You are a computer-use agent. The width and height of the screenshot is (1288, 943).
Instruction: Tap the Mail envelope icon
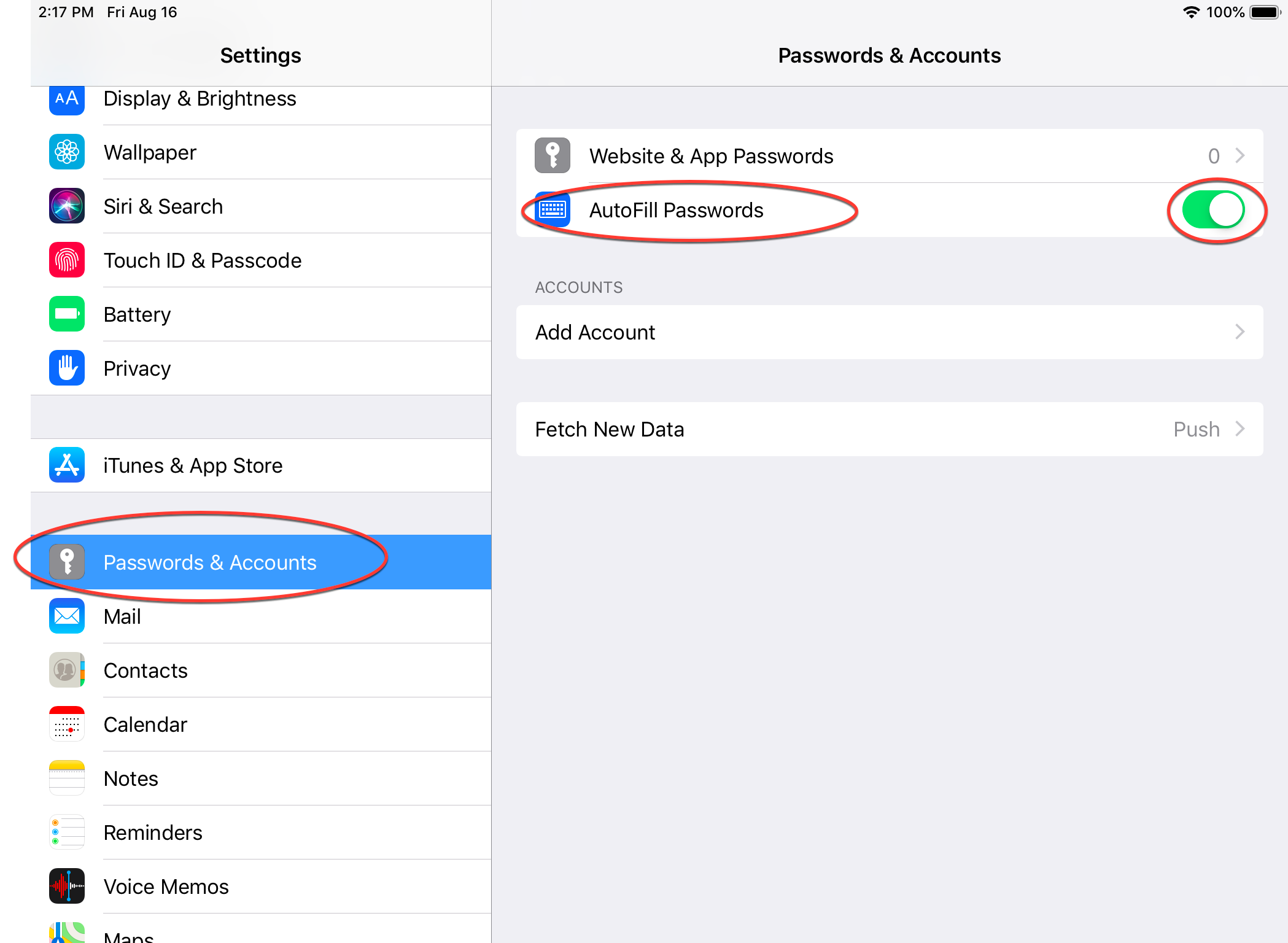67,616
